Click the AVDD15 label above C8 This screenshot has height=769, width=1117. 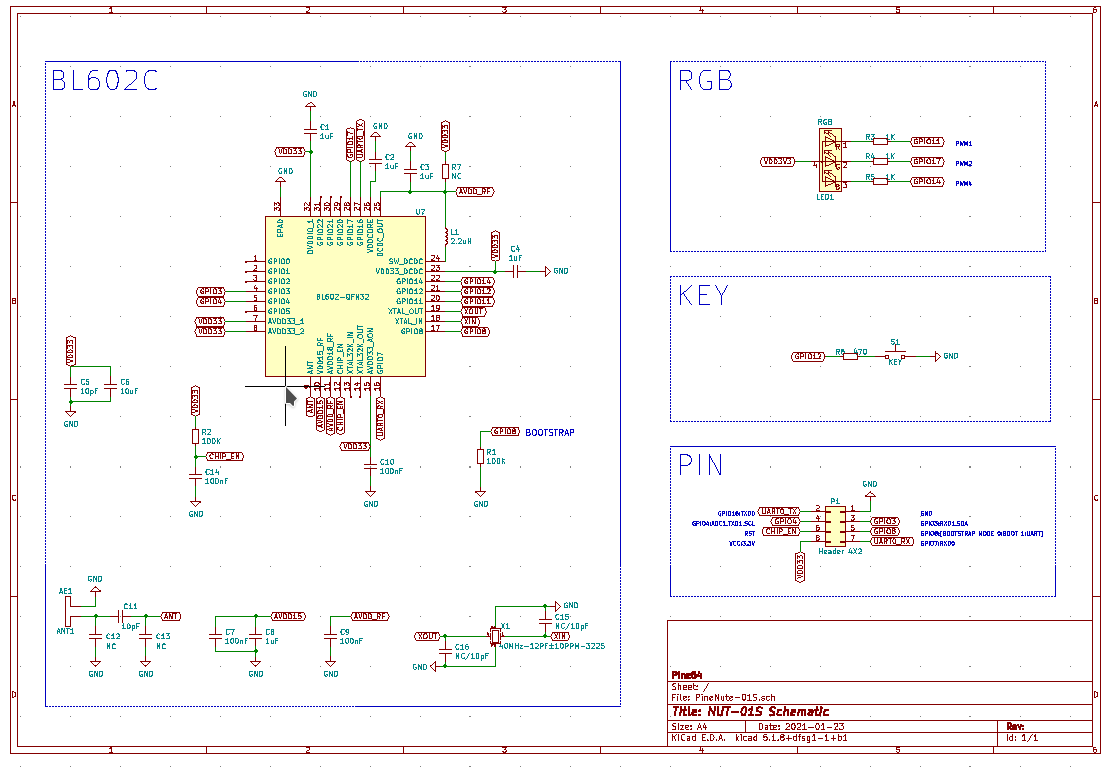[289, 616]
